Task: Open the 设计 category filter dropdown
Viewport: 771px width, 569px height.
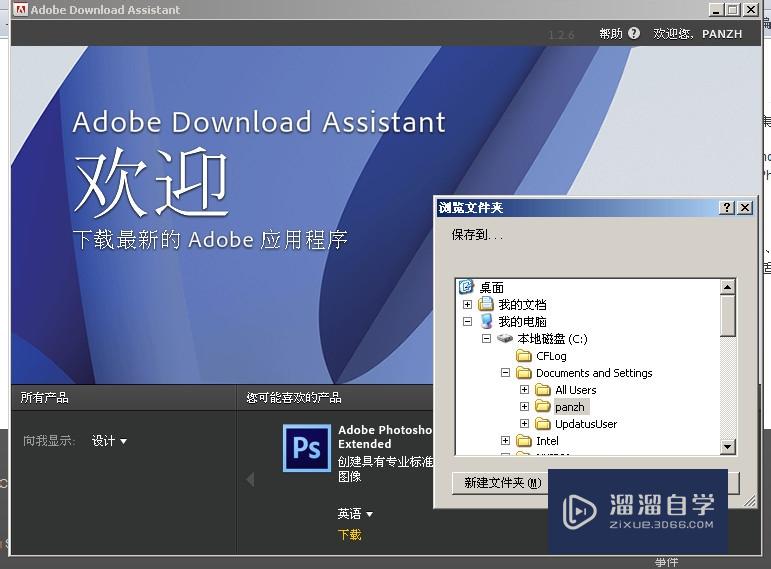Action: point(109,441)
